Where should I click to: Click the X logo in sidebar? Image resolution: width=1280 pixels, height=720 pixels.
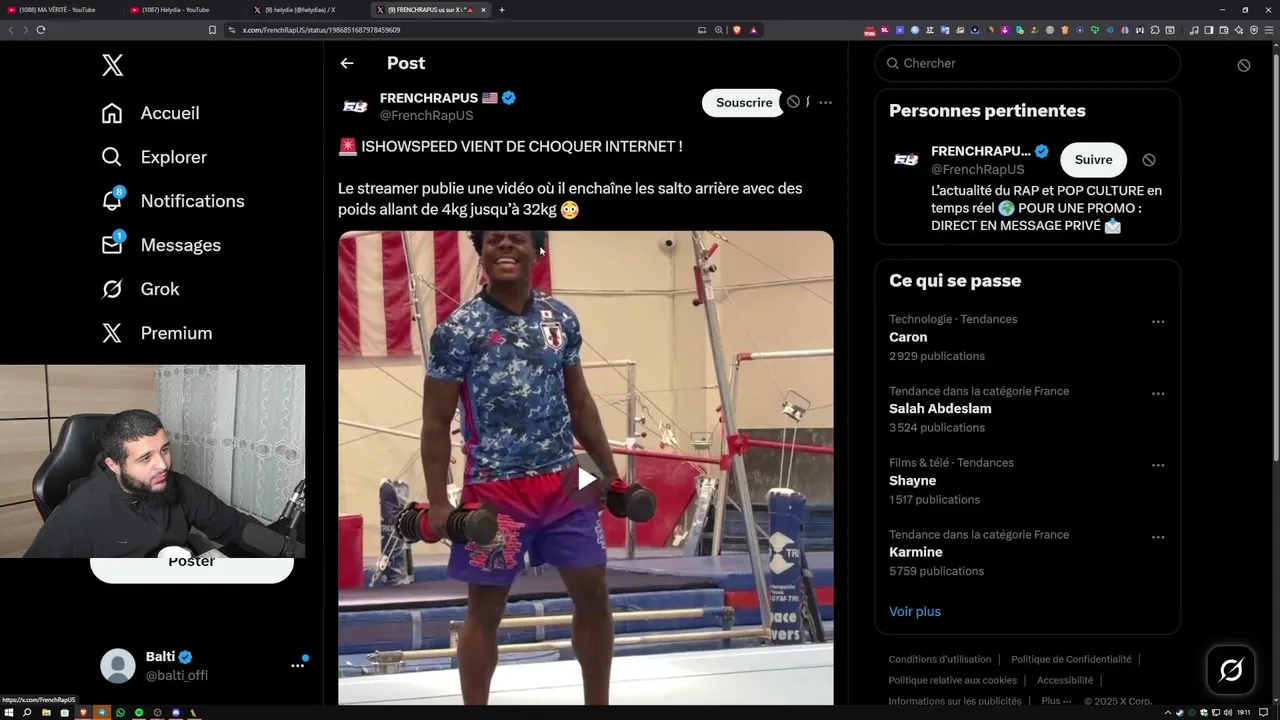click(x=112, y=66)
